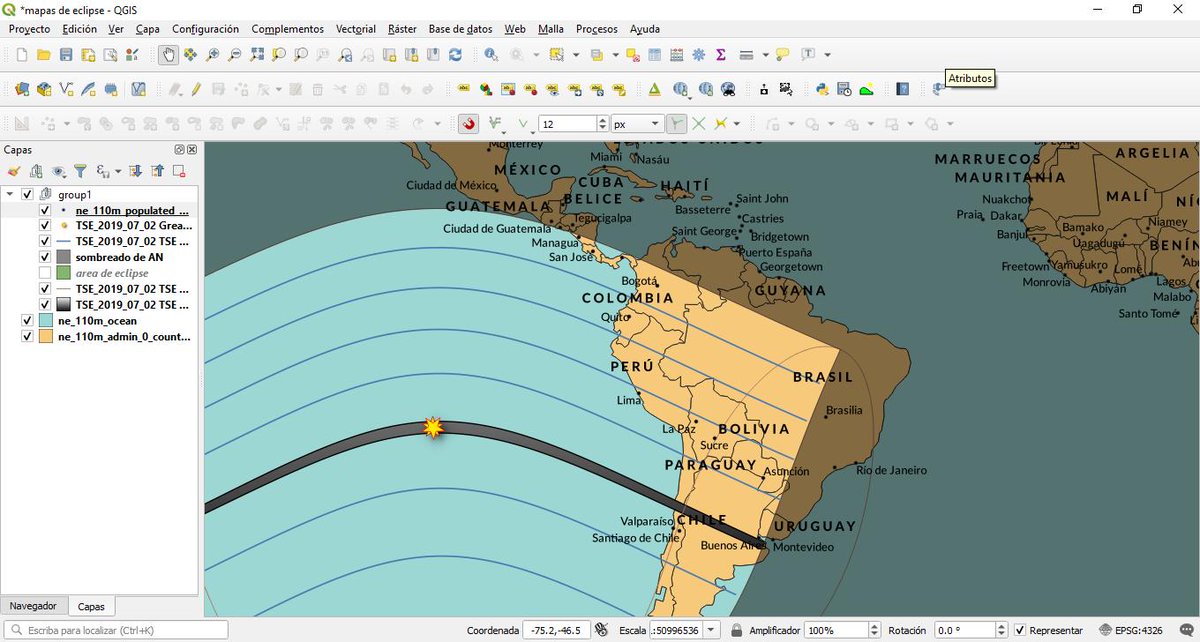The image size is (1200, 642).
Task: Open filter by expression dropdown arrow in Capas
Action: pos(118,171)
